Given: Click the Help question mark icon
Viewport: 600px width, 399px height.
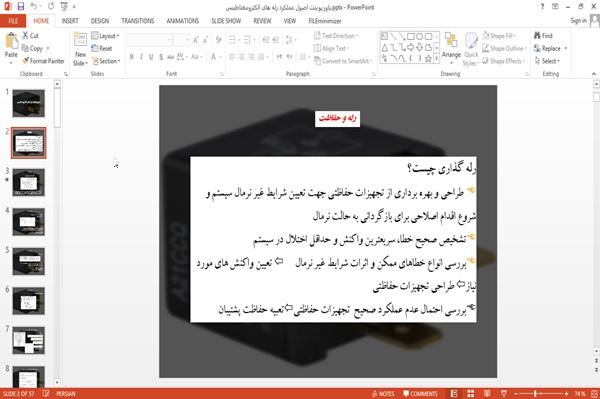Looking at the screenshot, I should pyautogui.click(x=542, y=7).
